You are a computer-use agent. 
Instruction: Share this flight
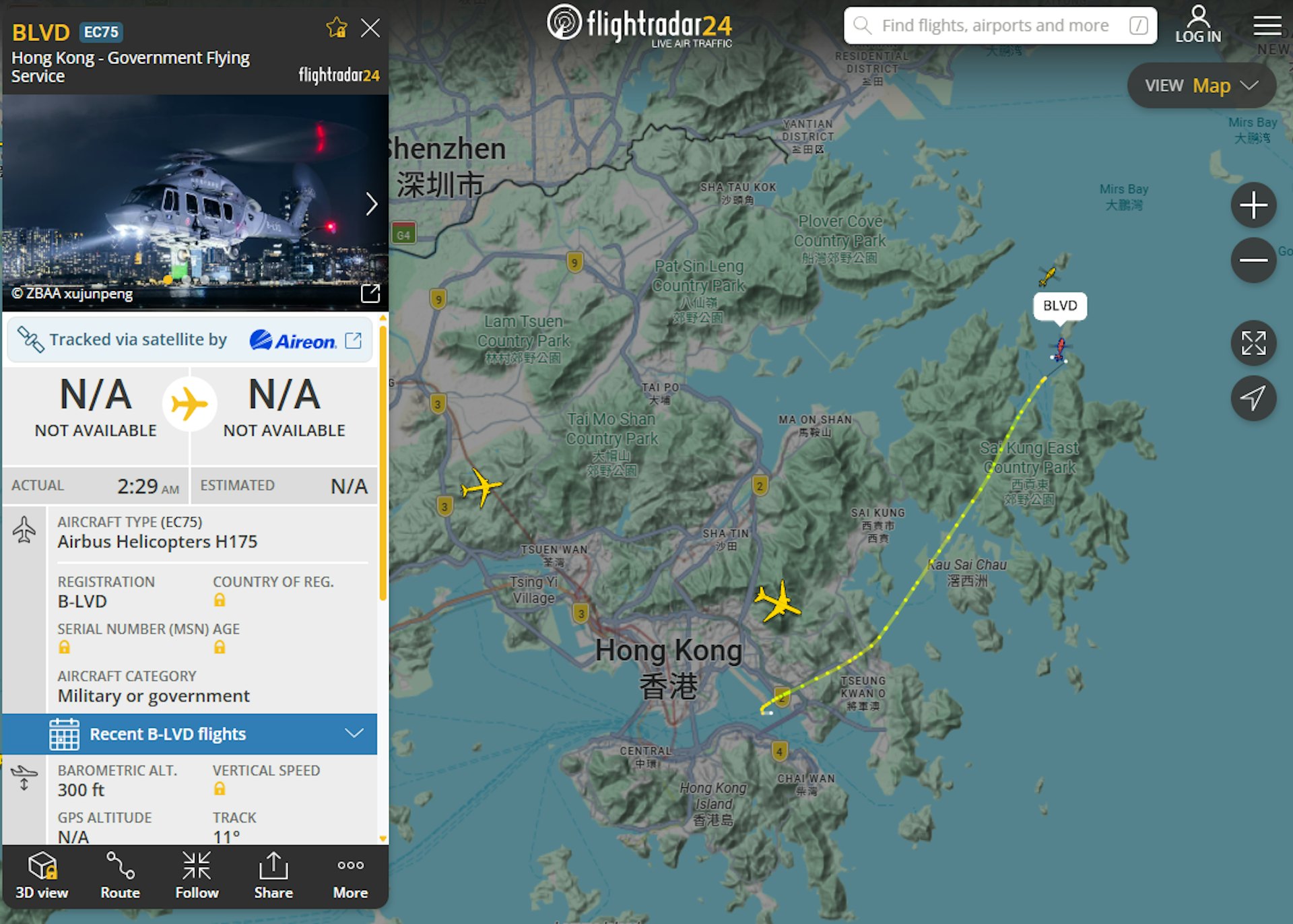273,876
